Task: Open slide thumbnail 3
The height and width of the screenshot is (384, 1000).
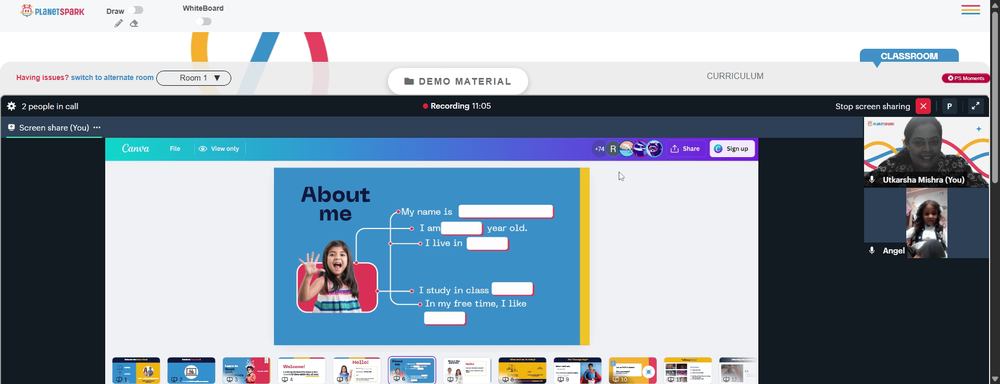Action: coord(246,370)
